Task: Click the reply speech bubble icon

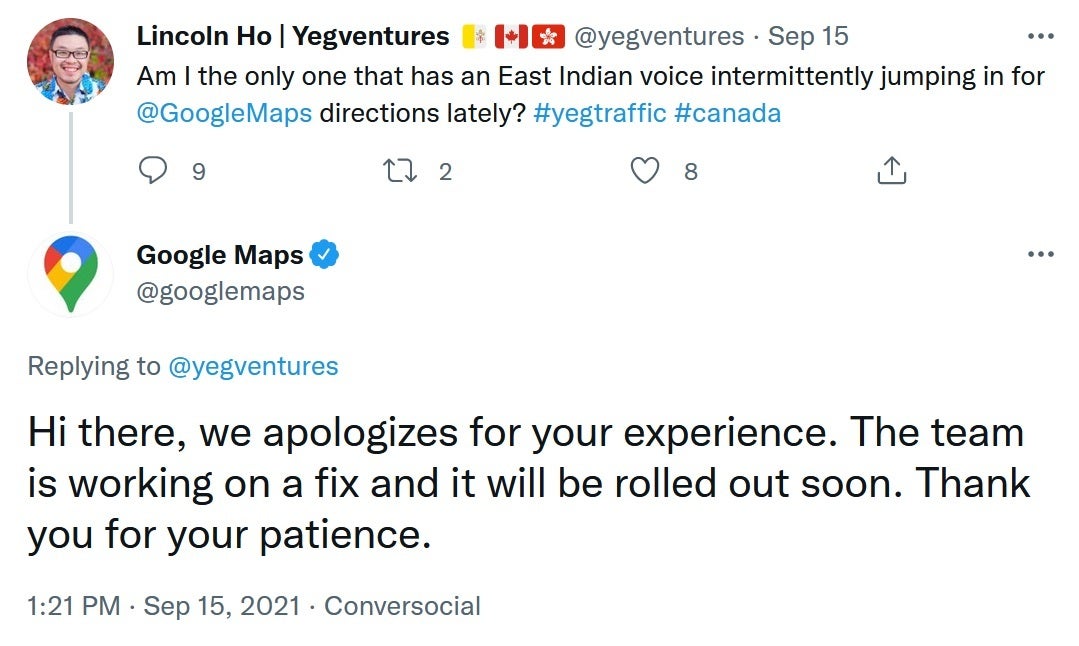Action: point(153,170)
